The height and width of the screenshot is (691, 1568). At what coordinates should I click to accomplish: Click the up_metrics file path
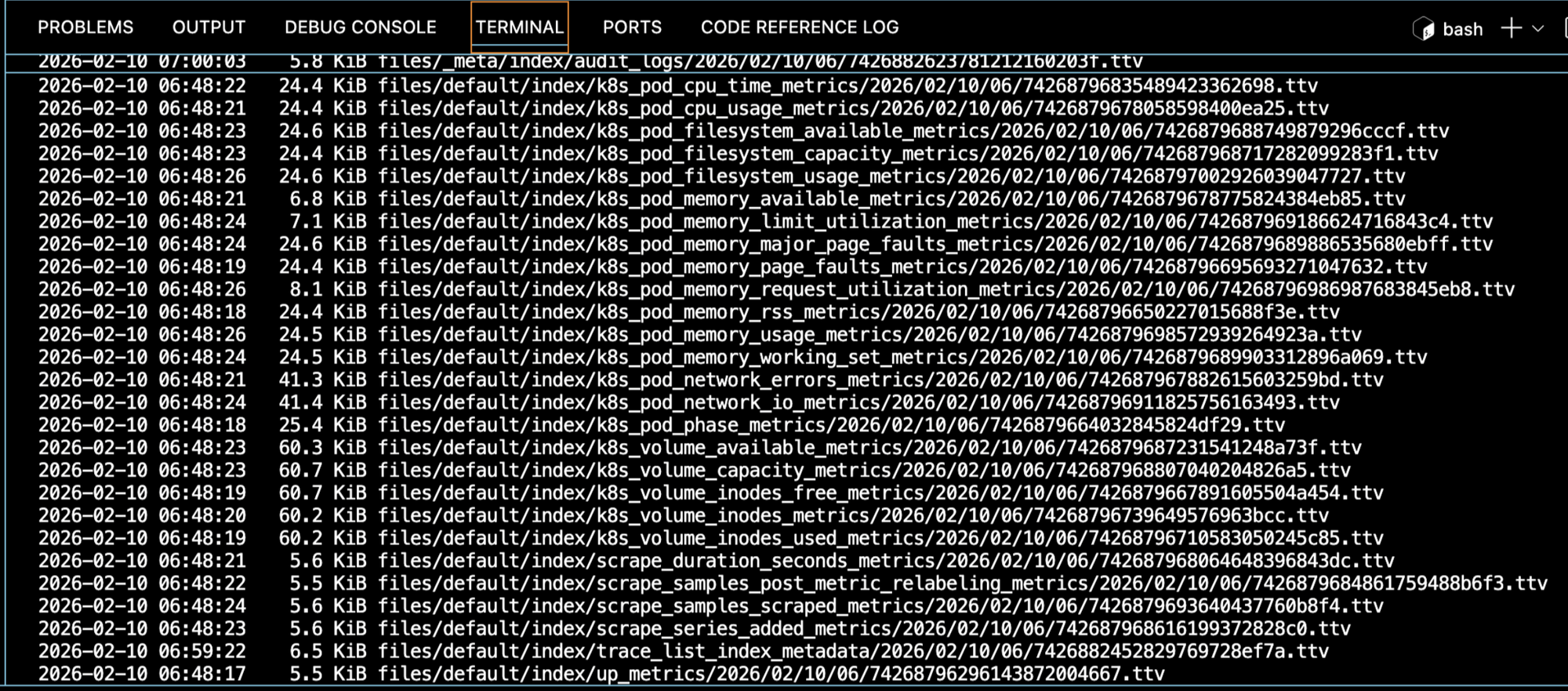click(x=771, y=675)
